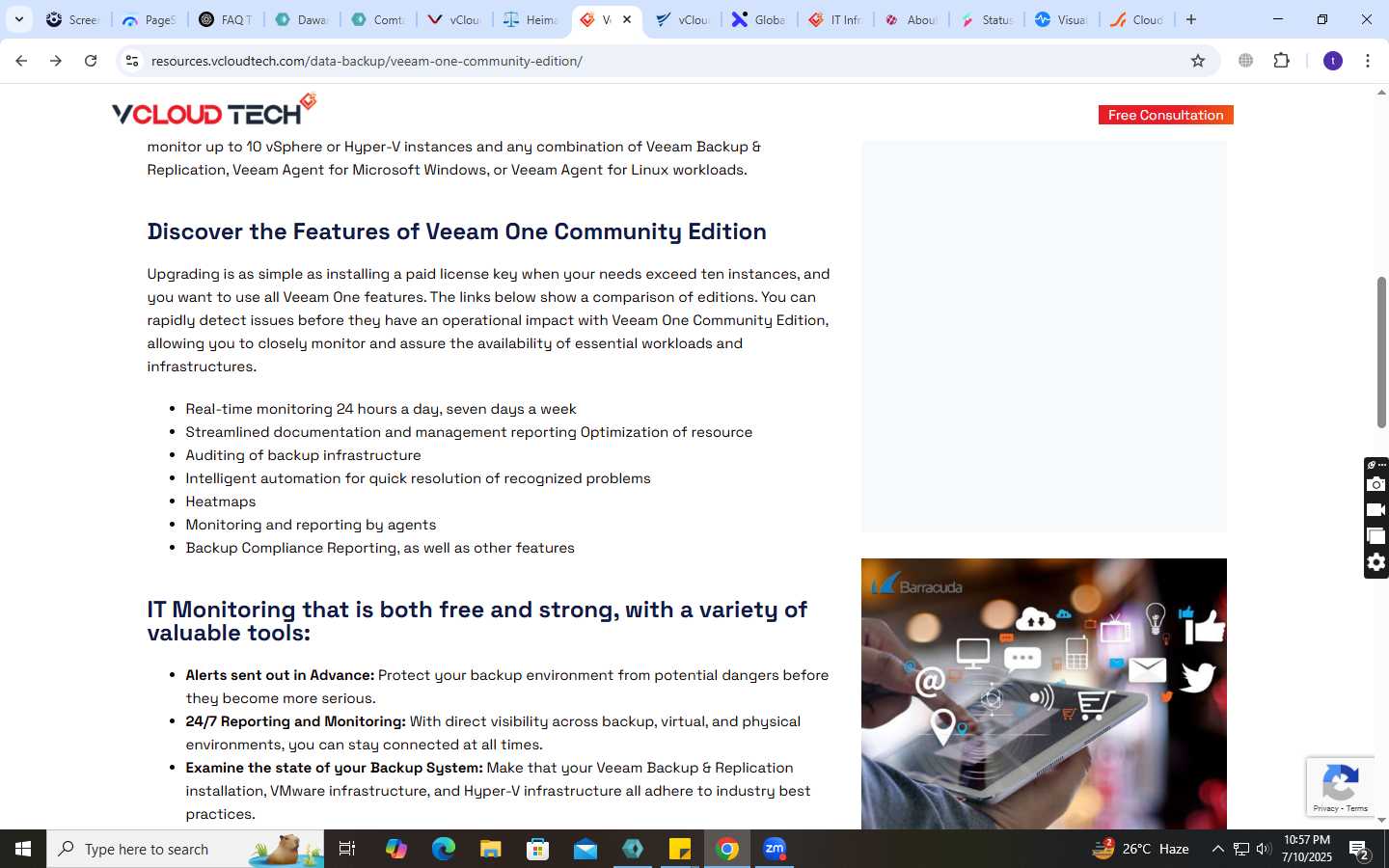
Task: Click the Free Consultation button
Action: [x=1165, y=115]
